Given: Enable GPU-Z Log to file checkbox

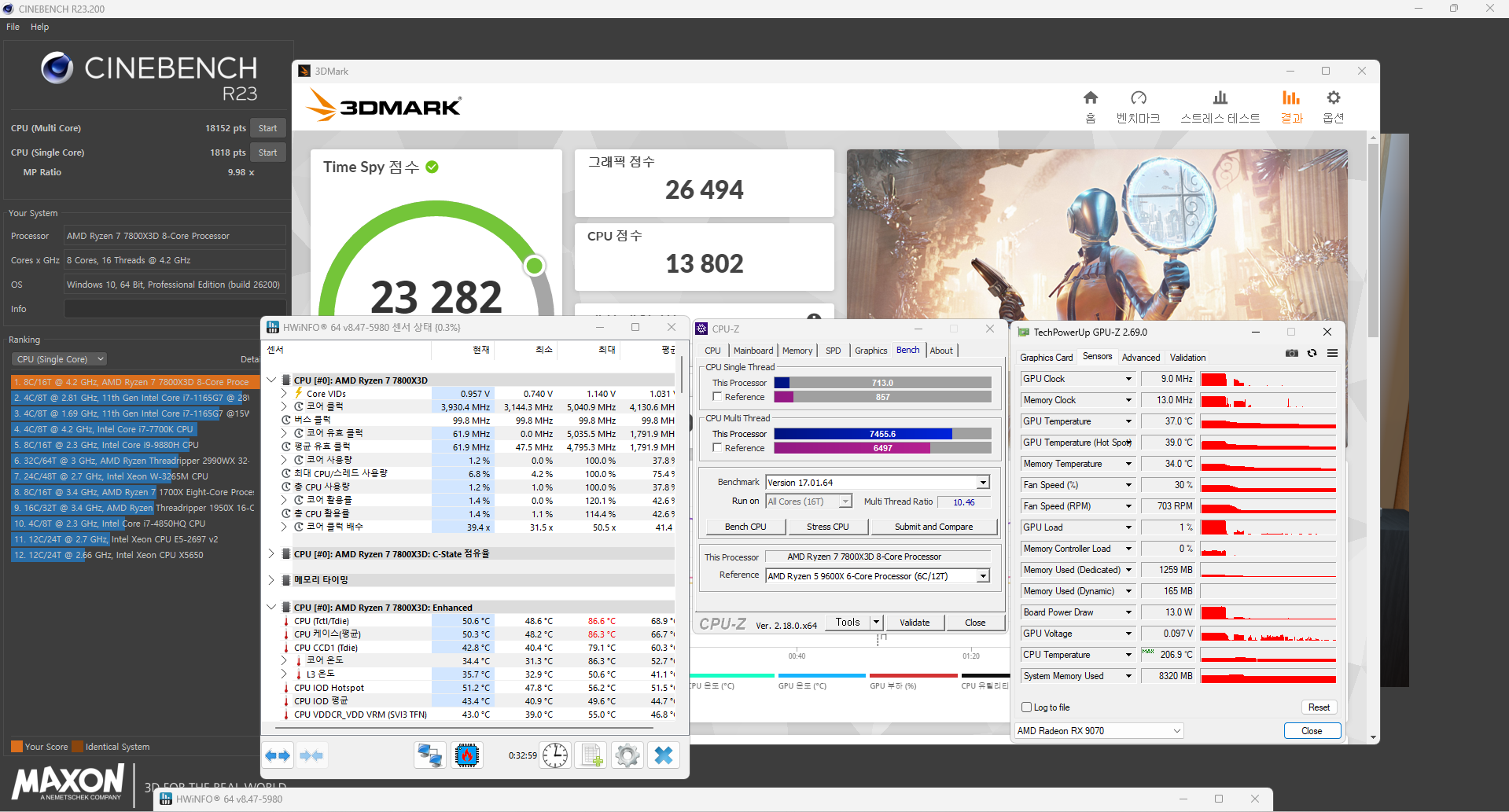Looking at the screenshot, I should point(1026,707).
